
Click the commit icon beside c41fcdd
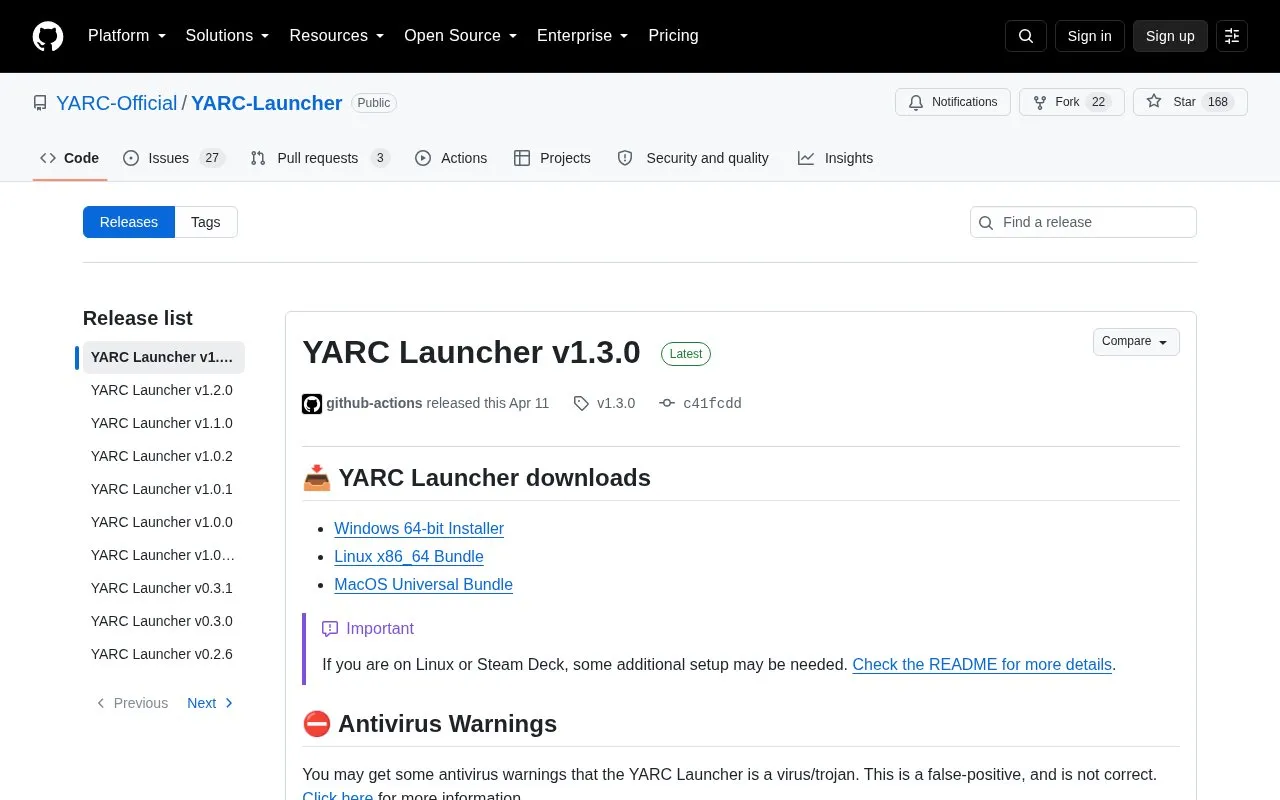pos(667,403)
